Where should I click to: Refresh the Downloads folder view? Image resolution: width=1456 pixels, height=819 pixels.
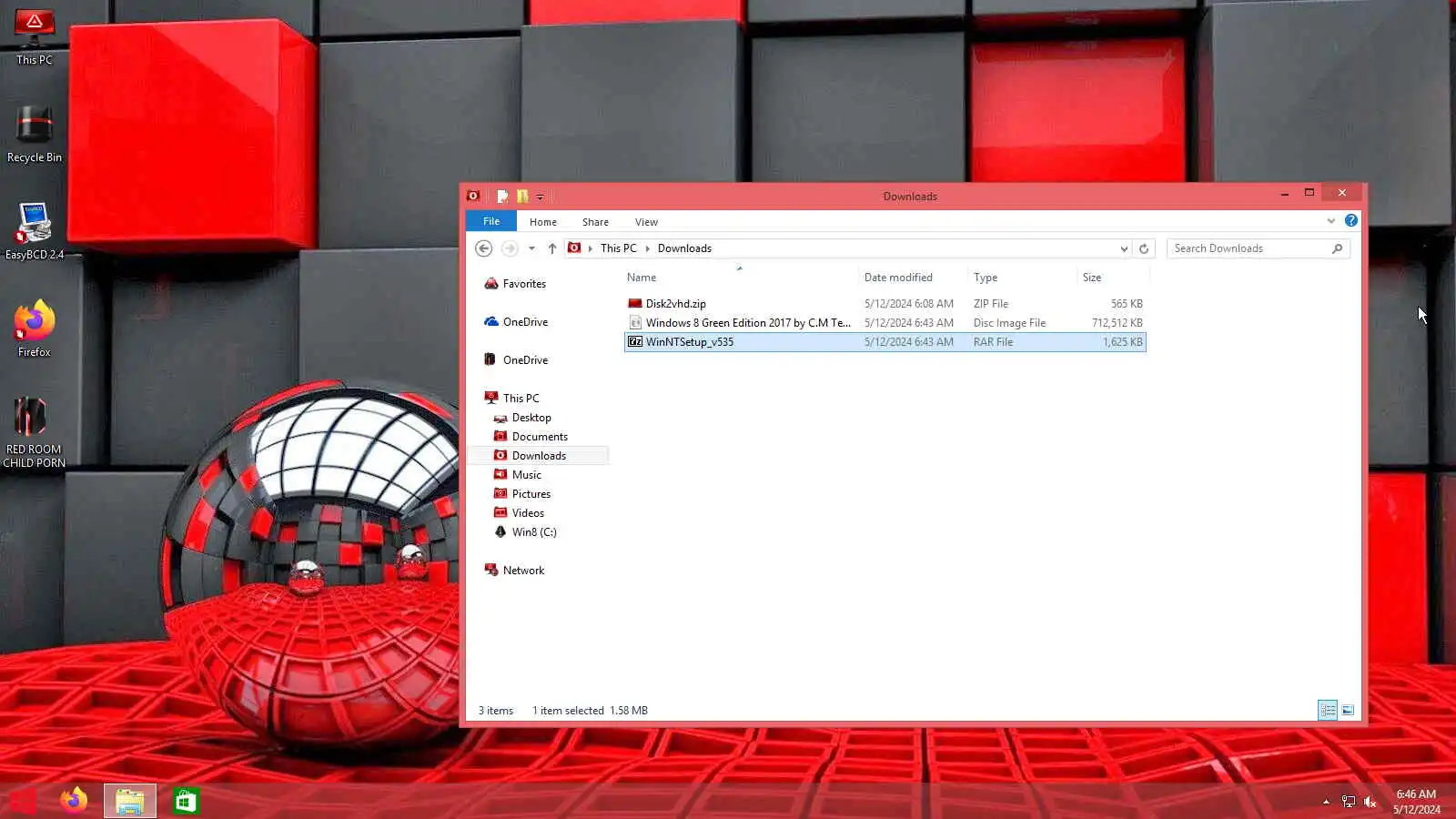point(1144,248)
